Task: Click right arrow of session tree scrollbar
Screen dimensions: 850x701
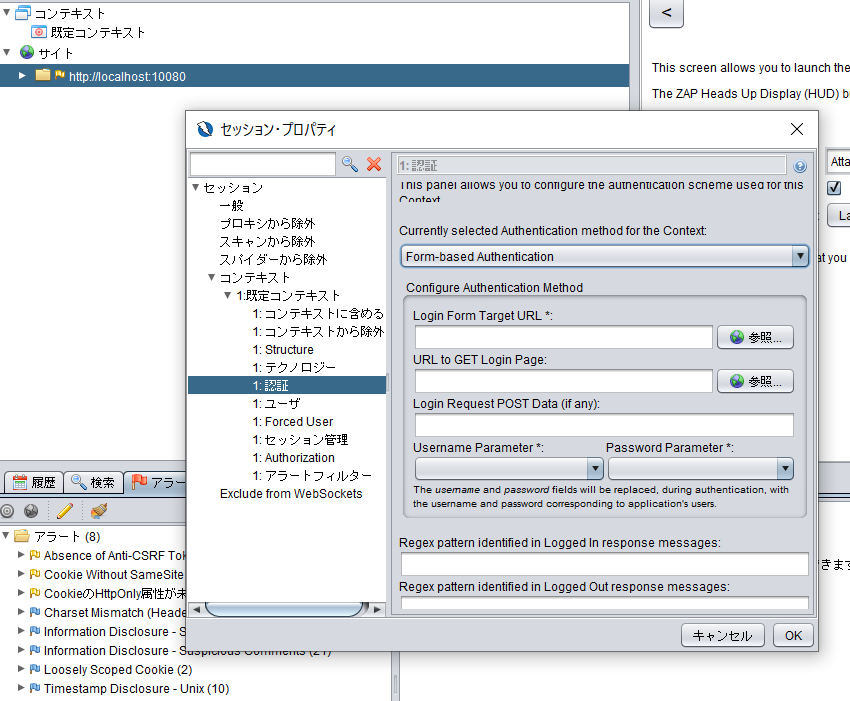Action: [x=377, y=609]
